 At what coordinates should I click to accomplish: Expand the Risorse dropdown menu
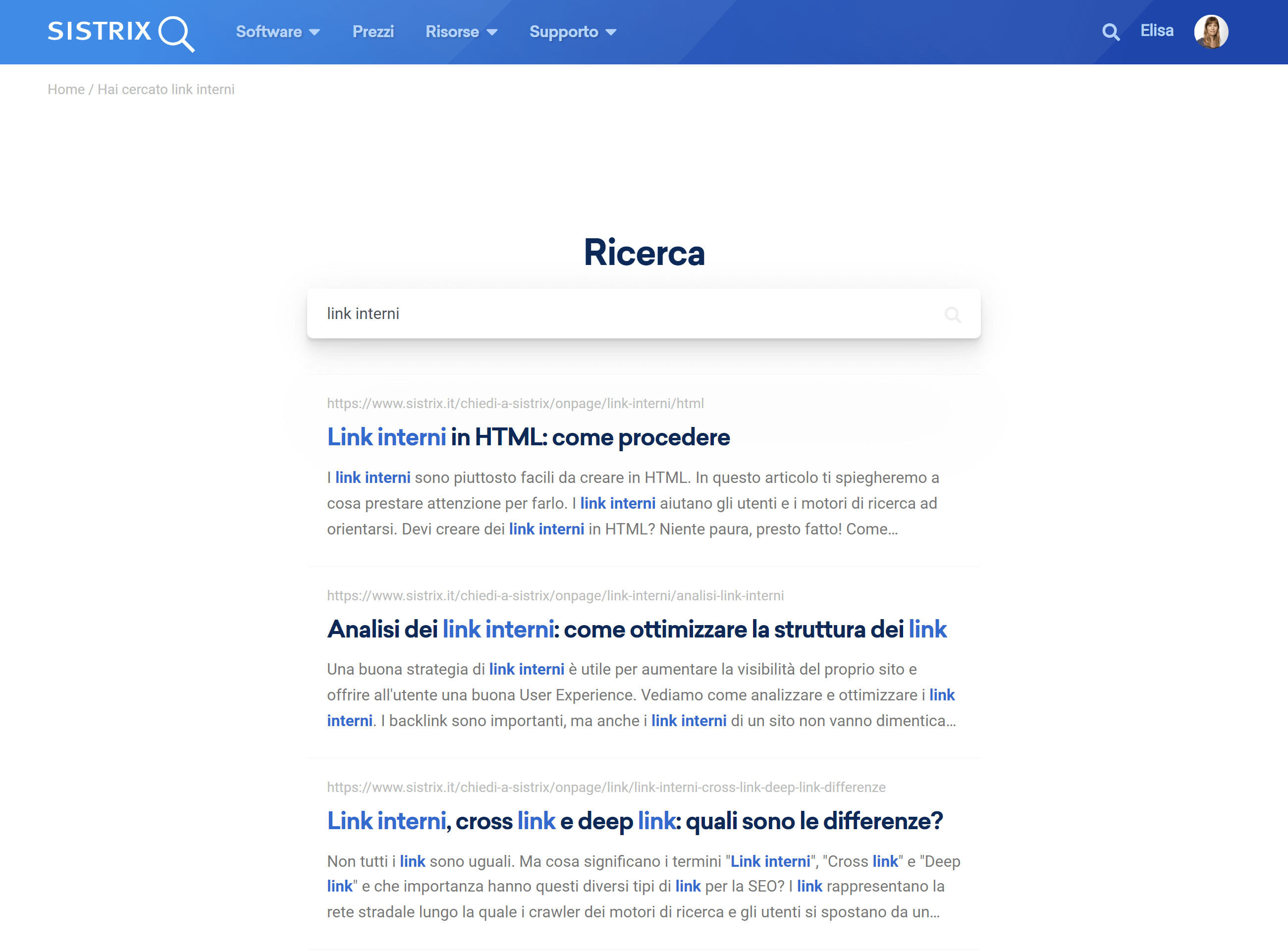click(x=461, y=32)
